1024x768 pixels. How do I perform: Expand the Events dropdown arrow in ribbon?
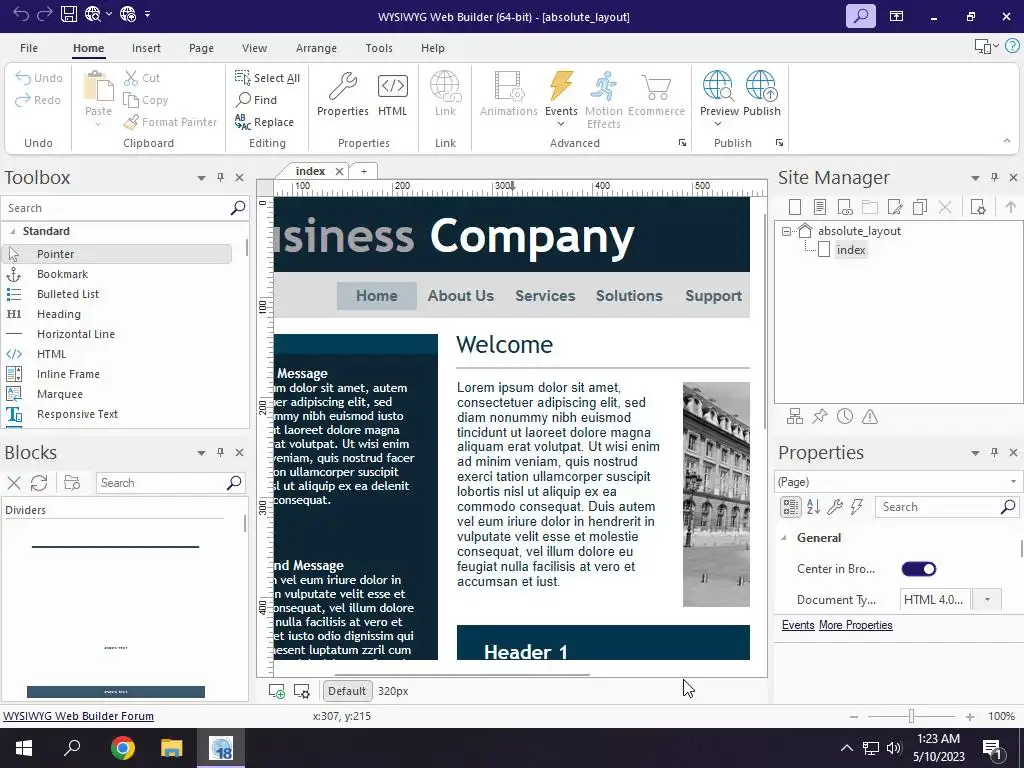[x=561, y=124]
